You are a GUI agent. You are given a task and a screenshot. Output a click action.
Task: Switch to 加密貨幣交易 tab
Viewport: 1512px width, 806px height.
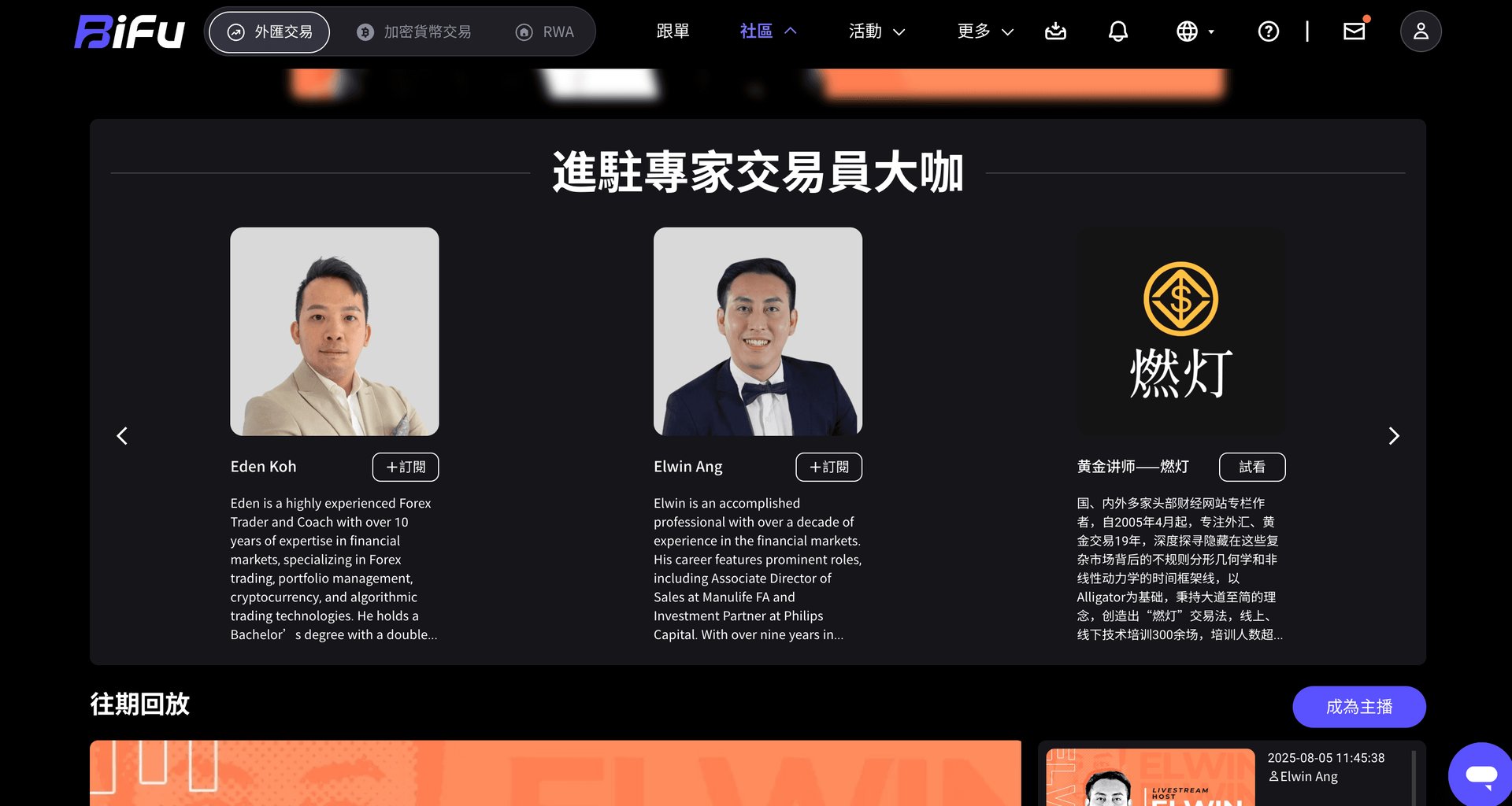pos(414,32)
